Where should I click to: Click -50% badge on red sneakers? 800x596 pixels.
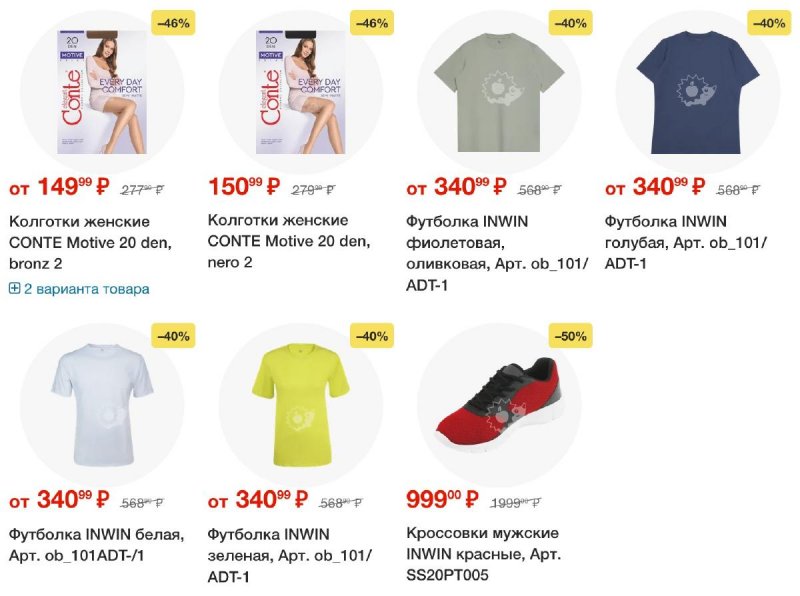[x=570, y=336]
